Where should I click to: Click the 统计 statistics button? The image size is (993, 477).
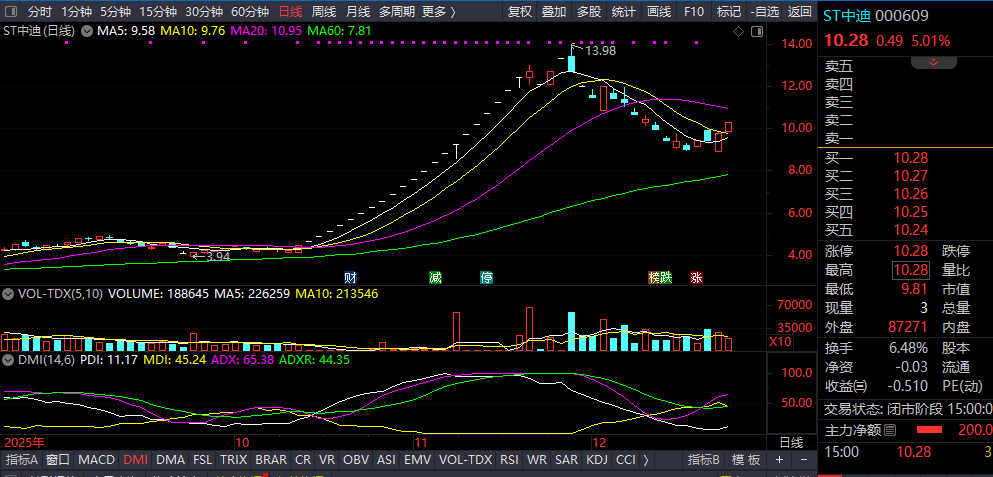tap(624, 11)
